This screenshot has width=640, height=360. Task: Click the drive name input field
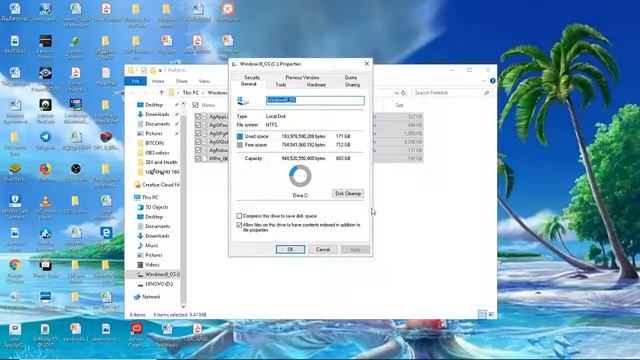[x=315, y=100]
